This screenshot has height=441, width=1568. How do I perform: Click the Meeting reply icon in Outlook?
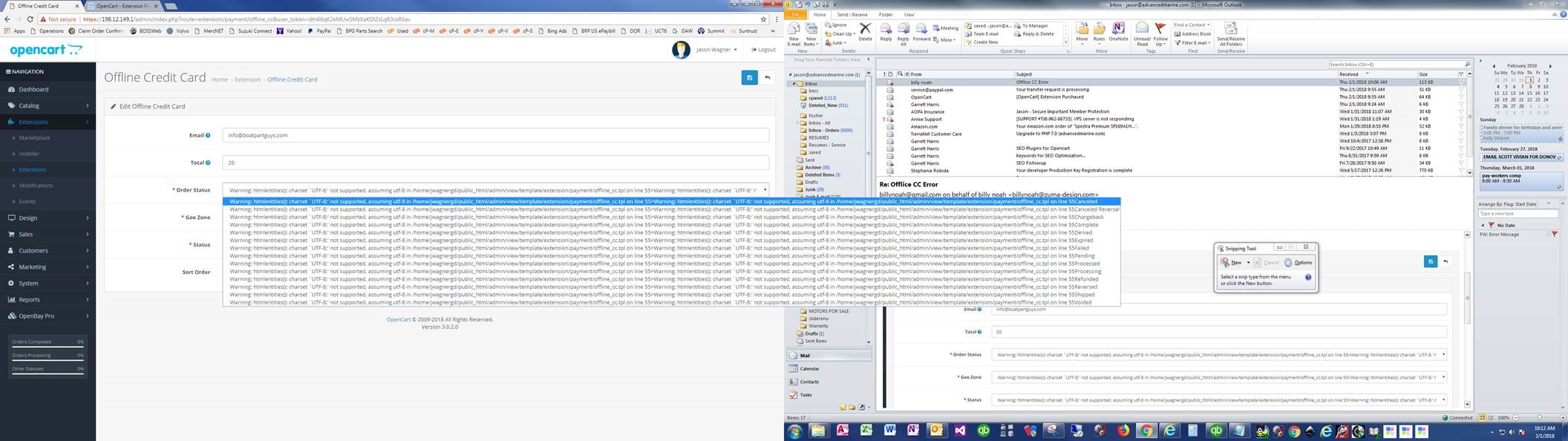945,28
